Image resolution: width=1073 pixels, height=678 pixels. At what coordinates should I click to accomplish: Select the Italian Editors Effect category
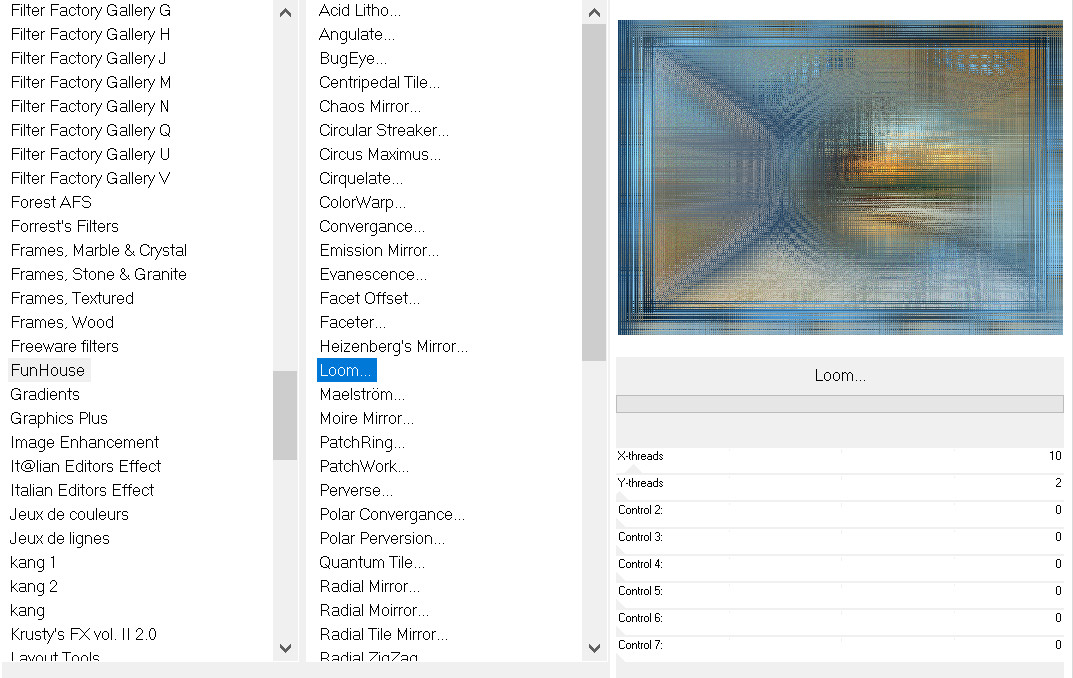click(82, 490)
